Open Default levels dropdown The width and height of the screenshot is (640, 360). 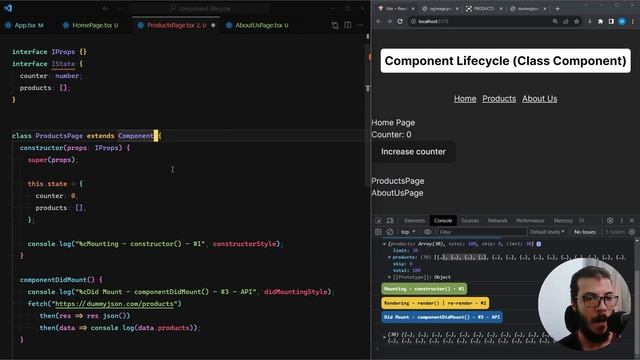[547, 232]
